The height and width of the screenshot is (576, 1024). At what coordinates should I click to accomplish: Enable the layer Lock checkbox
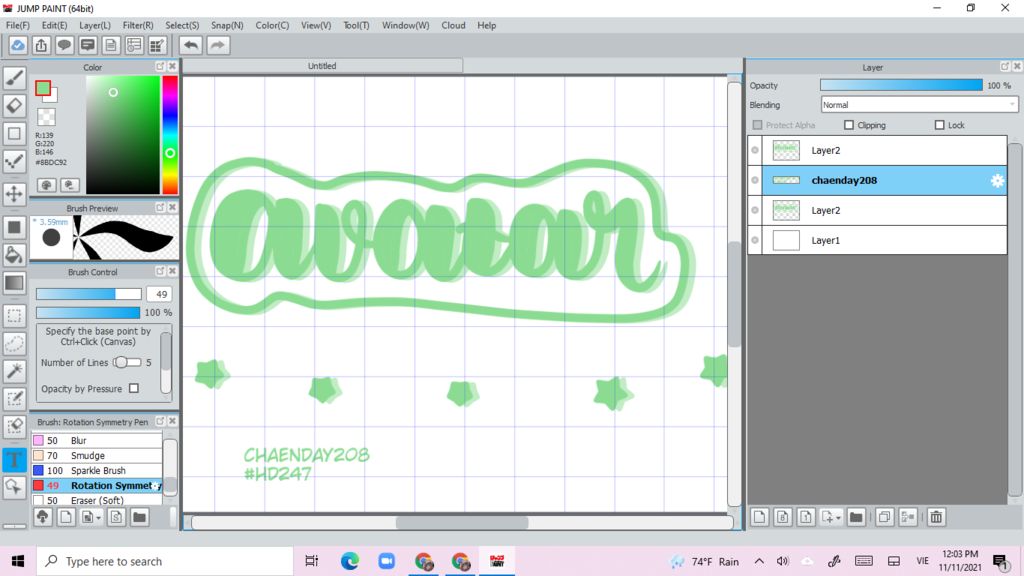[940, 125]
